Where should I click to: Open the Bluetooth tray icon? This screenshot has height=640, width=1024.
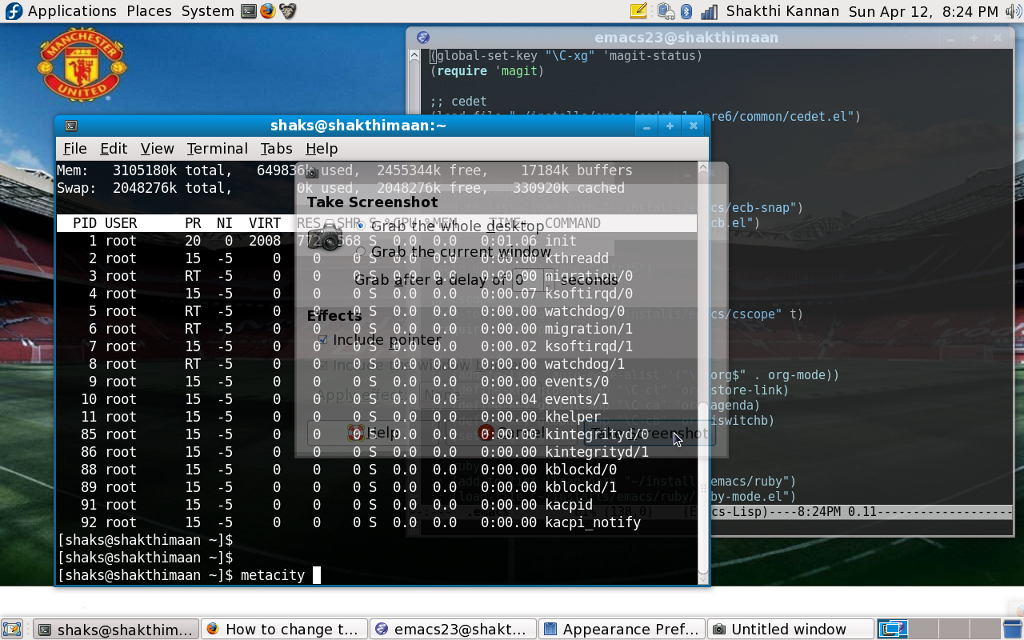(686, 11)
